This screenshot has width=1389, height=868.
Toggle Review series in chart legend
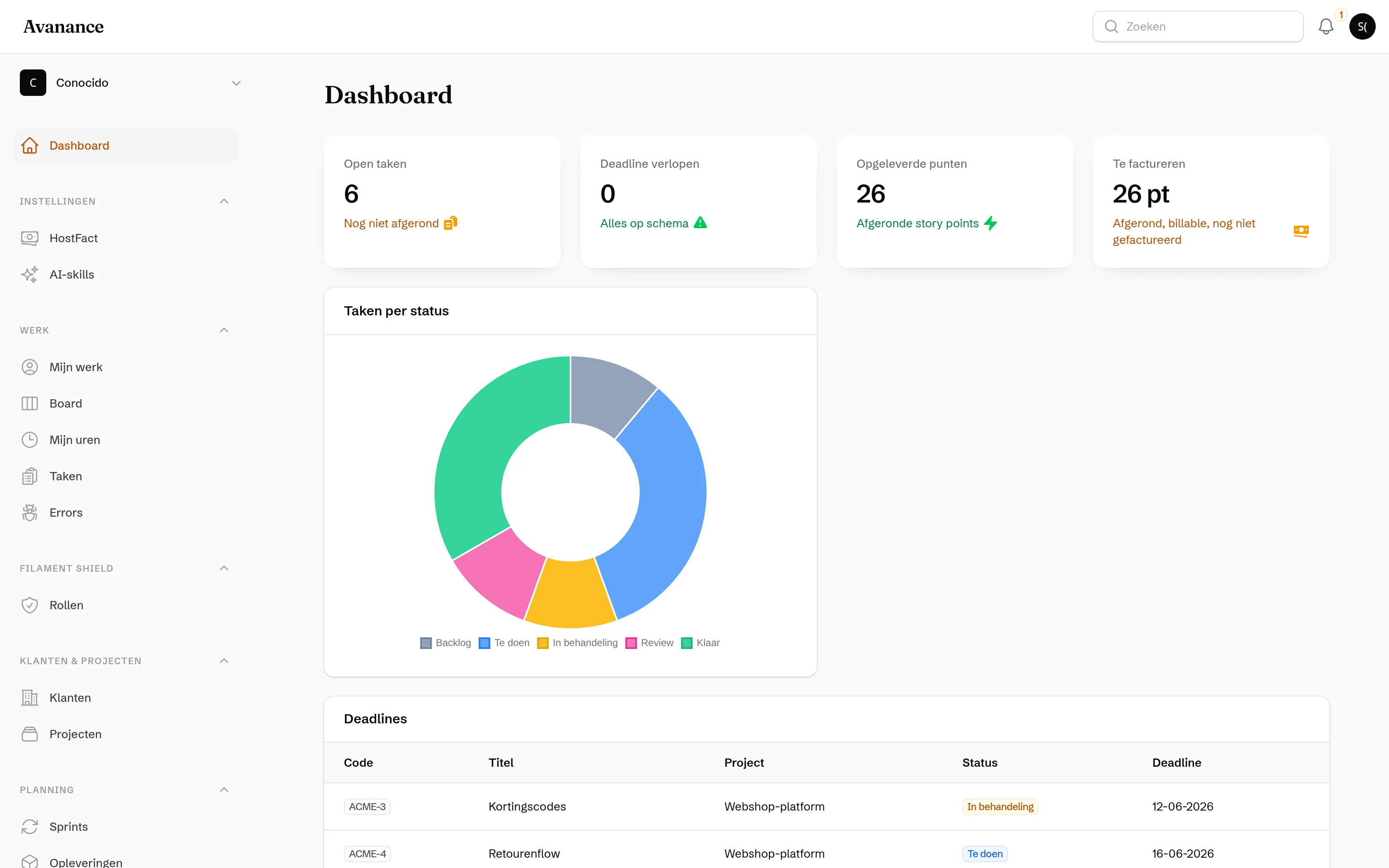(650, 643)
